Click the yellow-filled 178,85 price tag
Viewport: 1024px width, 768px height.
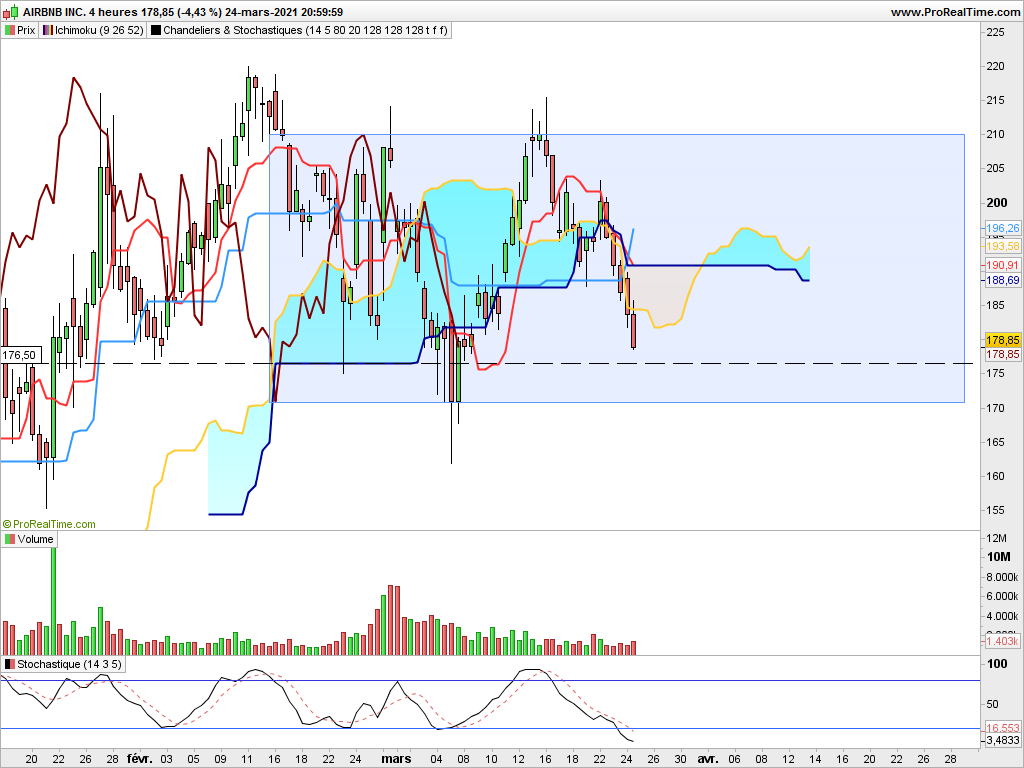[x=1002, y=340]
